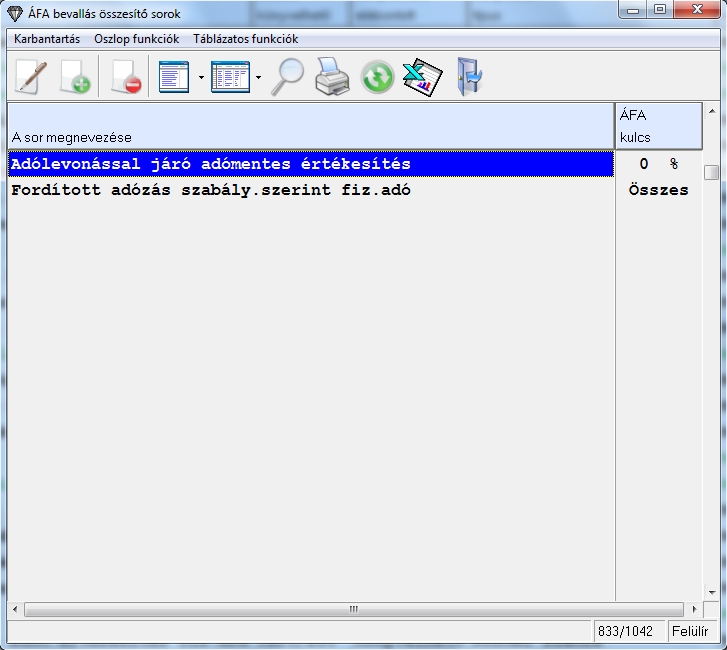Print the list using the printer icon

coord(332,77)
